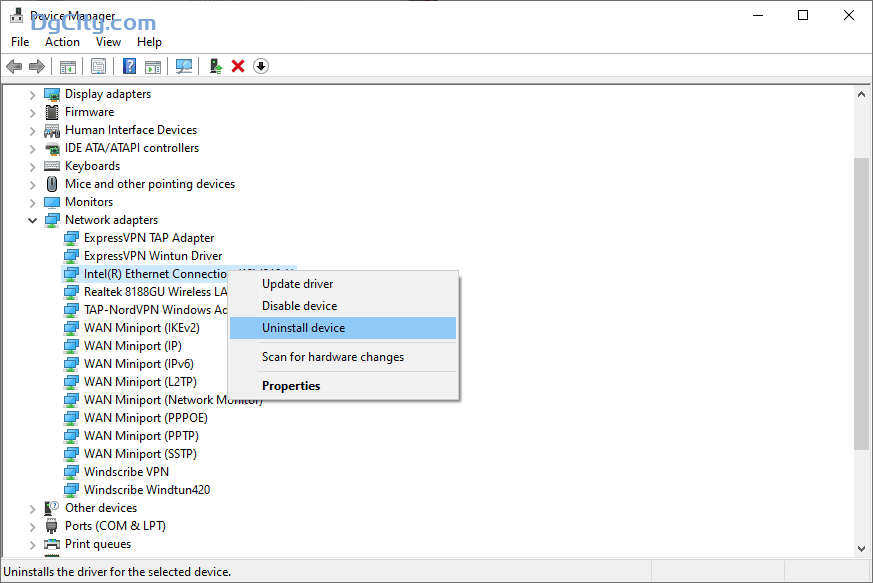
Task: Click Scan for hardware changes monitor icon
Action: [184, 66]
